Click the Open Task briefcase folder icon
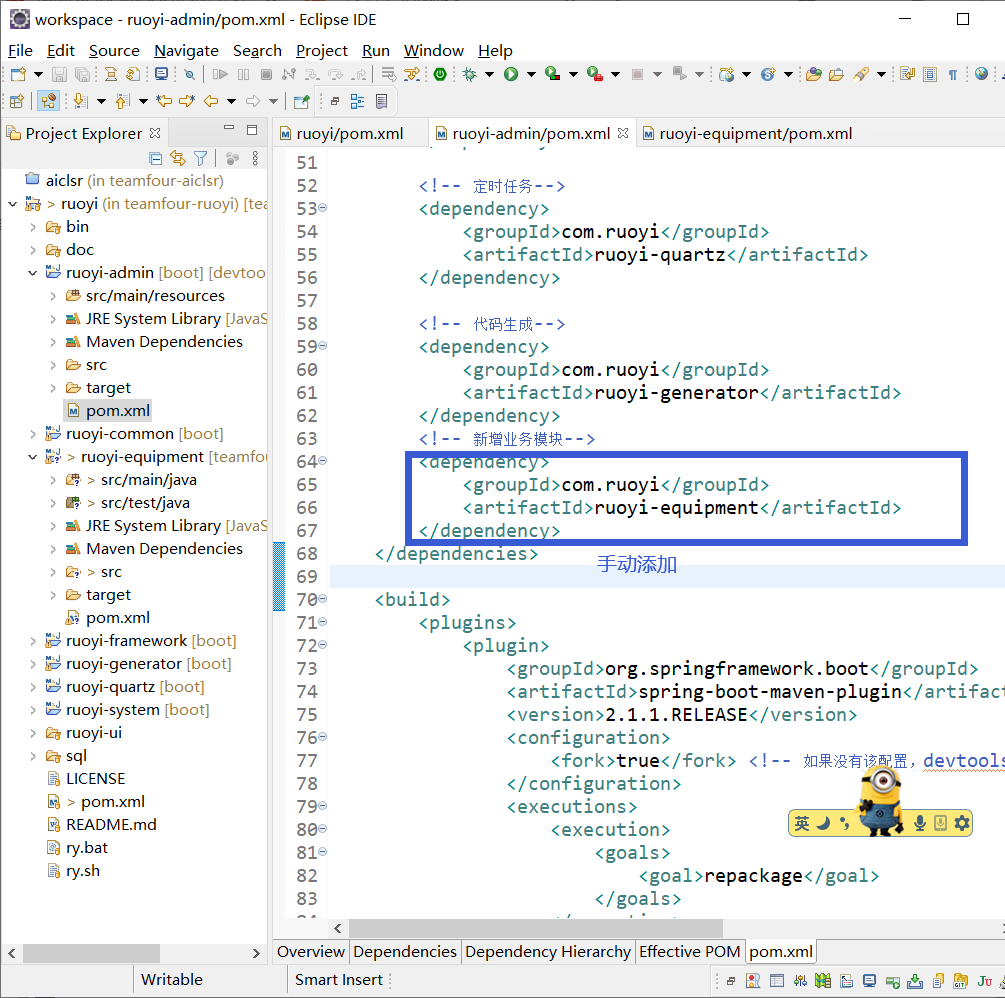The image size is (1005, 998). coord(836,74)
